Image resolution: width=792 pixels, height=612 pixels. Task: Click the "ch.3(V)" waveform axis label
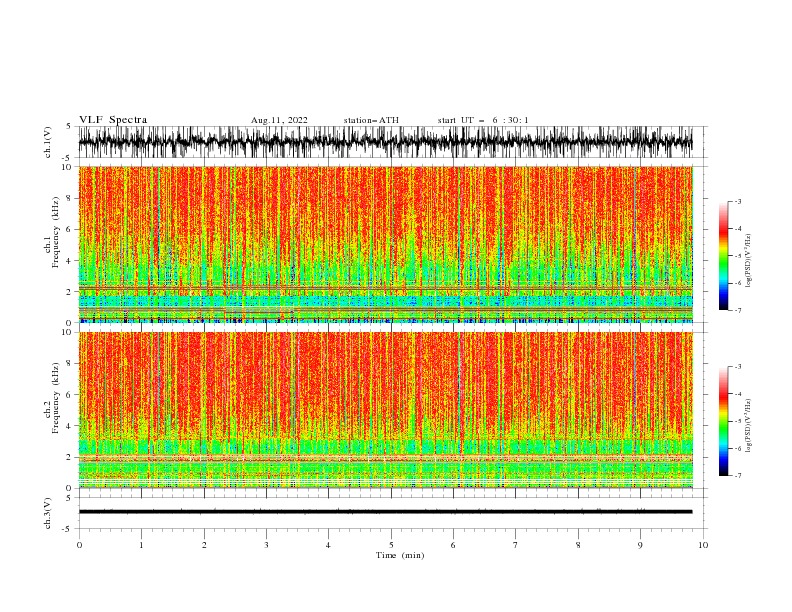pos(48,513)
